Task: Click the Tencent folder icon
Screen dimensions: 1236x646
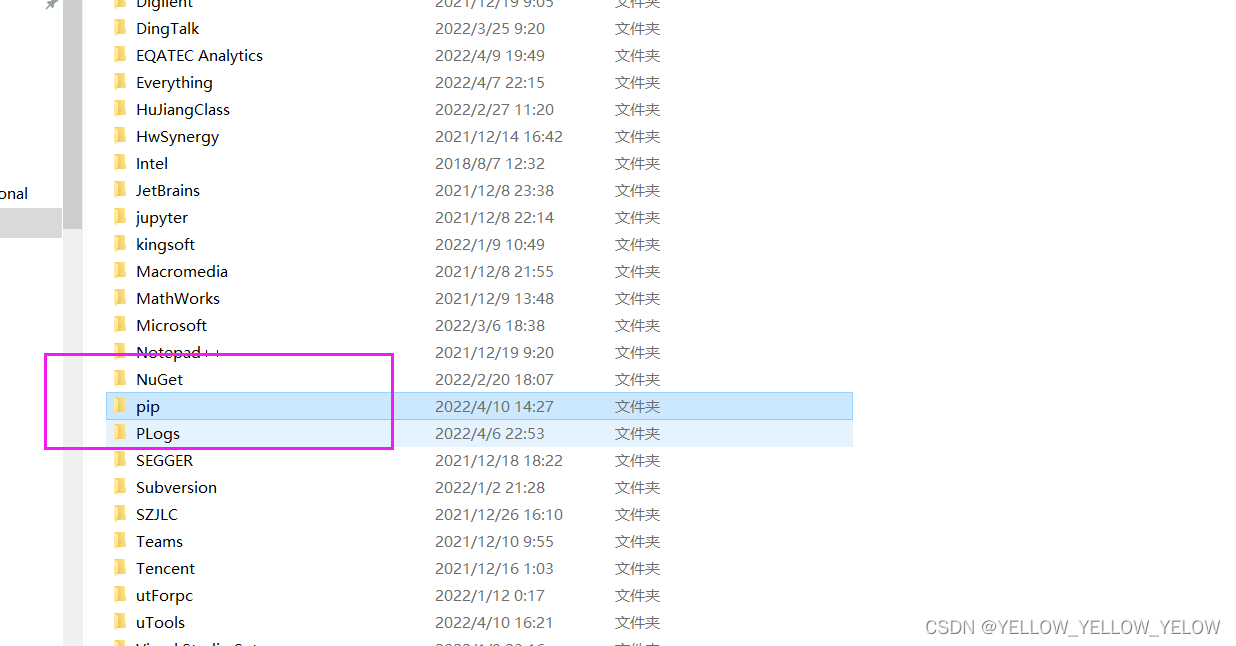Action: 120,568
